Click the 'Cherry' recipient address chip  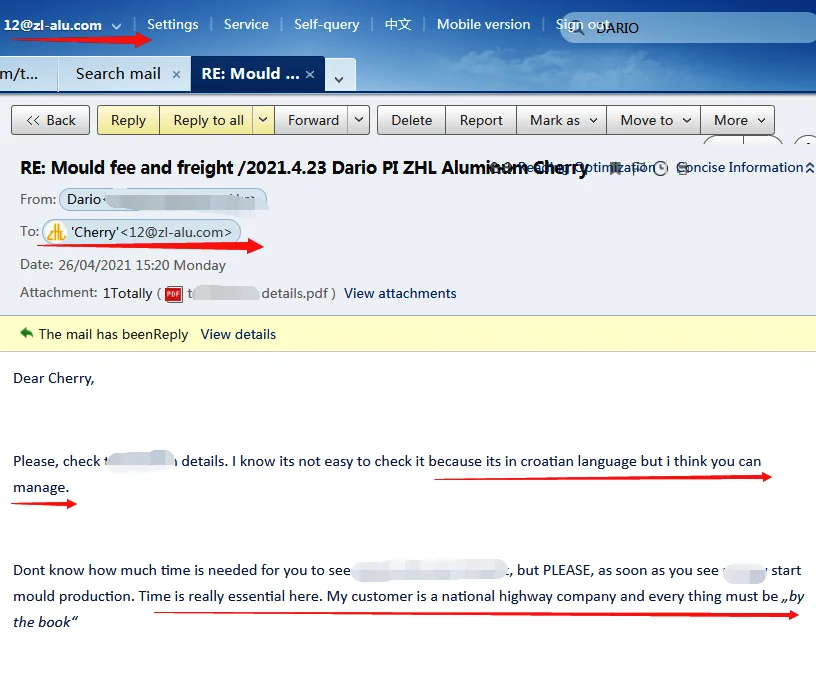(x=142, y=232)
